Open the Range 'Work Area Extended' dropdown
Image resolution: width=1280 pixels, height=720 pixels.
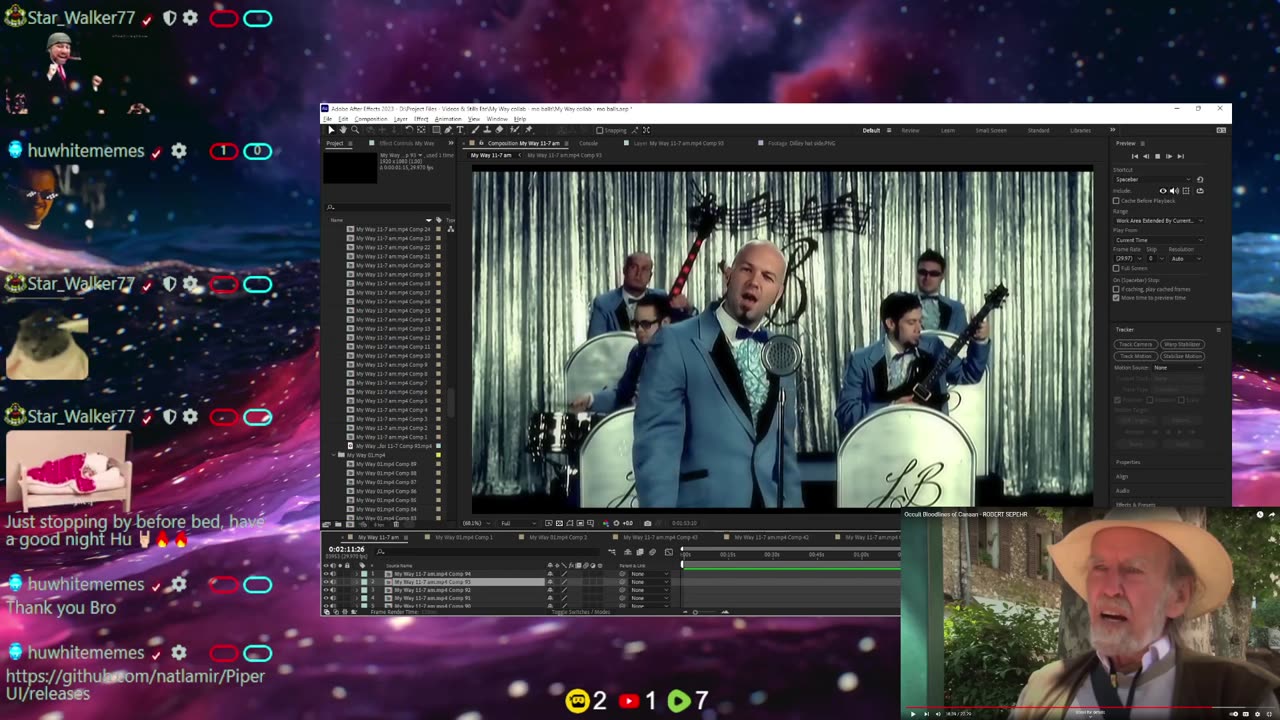(1159, 221)
